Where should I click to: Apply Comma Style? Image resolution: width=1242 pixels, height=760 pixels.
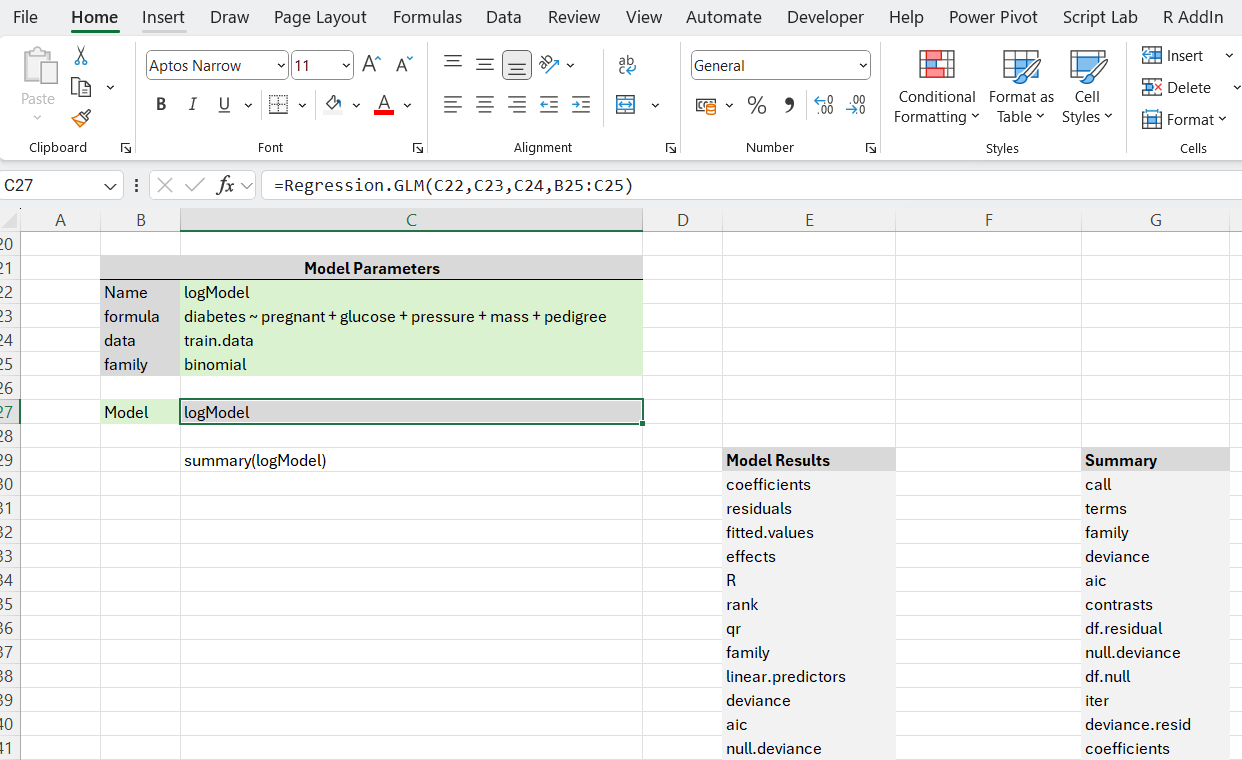pos(789,105)
